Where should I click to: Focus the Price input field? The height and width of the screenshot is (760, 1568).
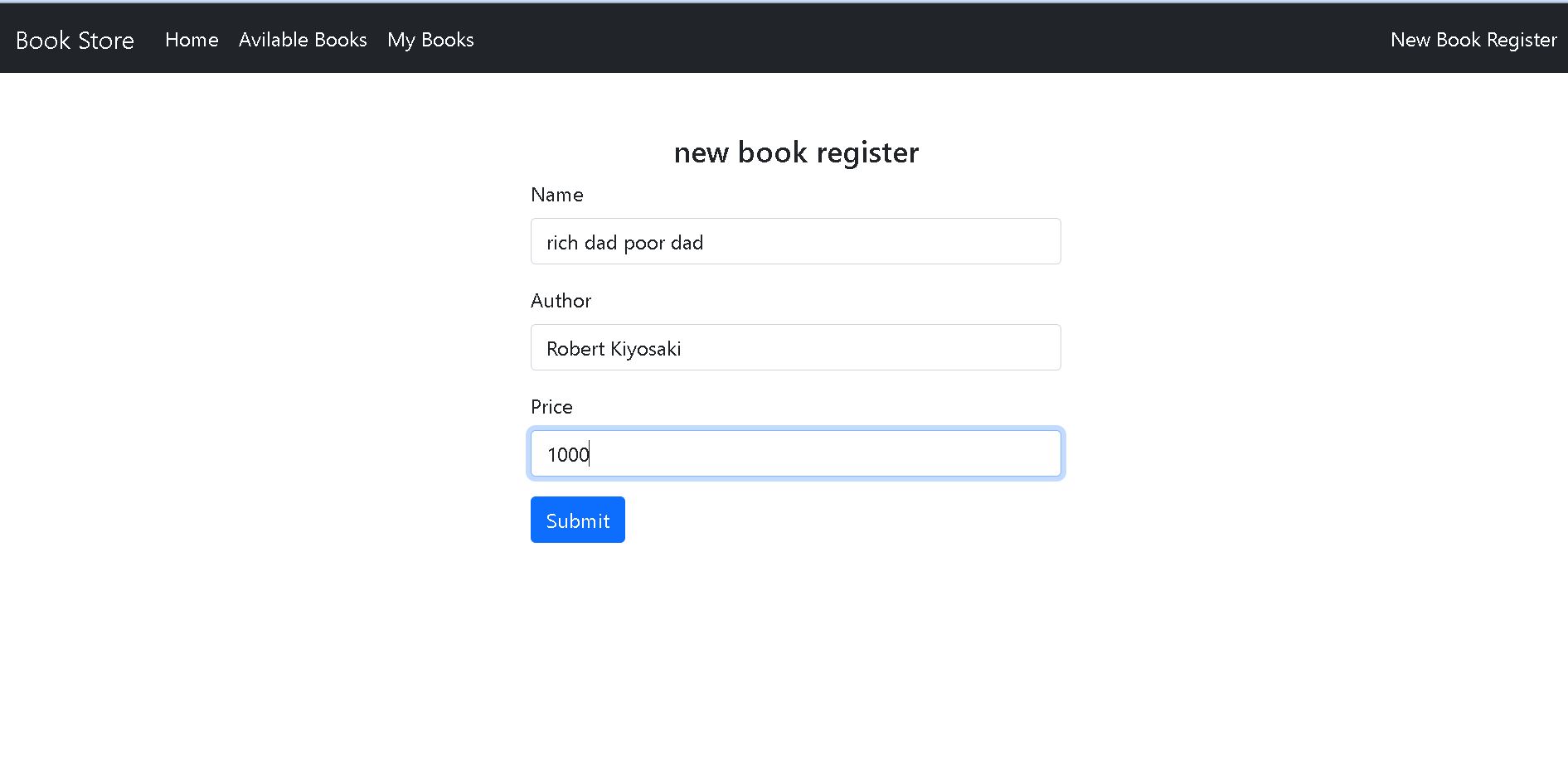[x=796, y=453]
